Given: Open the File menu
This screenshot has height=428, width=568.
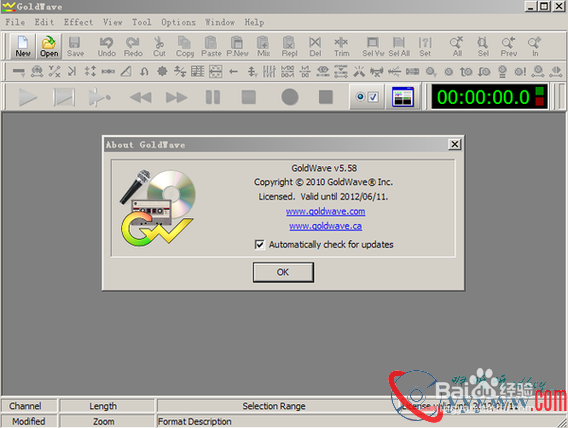Looking at the screenshot, I should click(x=15, y=22).
